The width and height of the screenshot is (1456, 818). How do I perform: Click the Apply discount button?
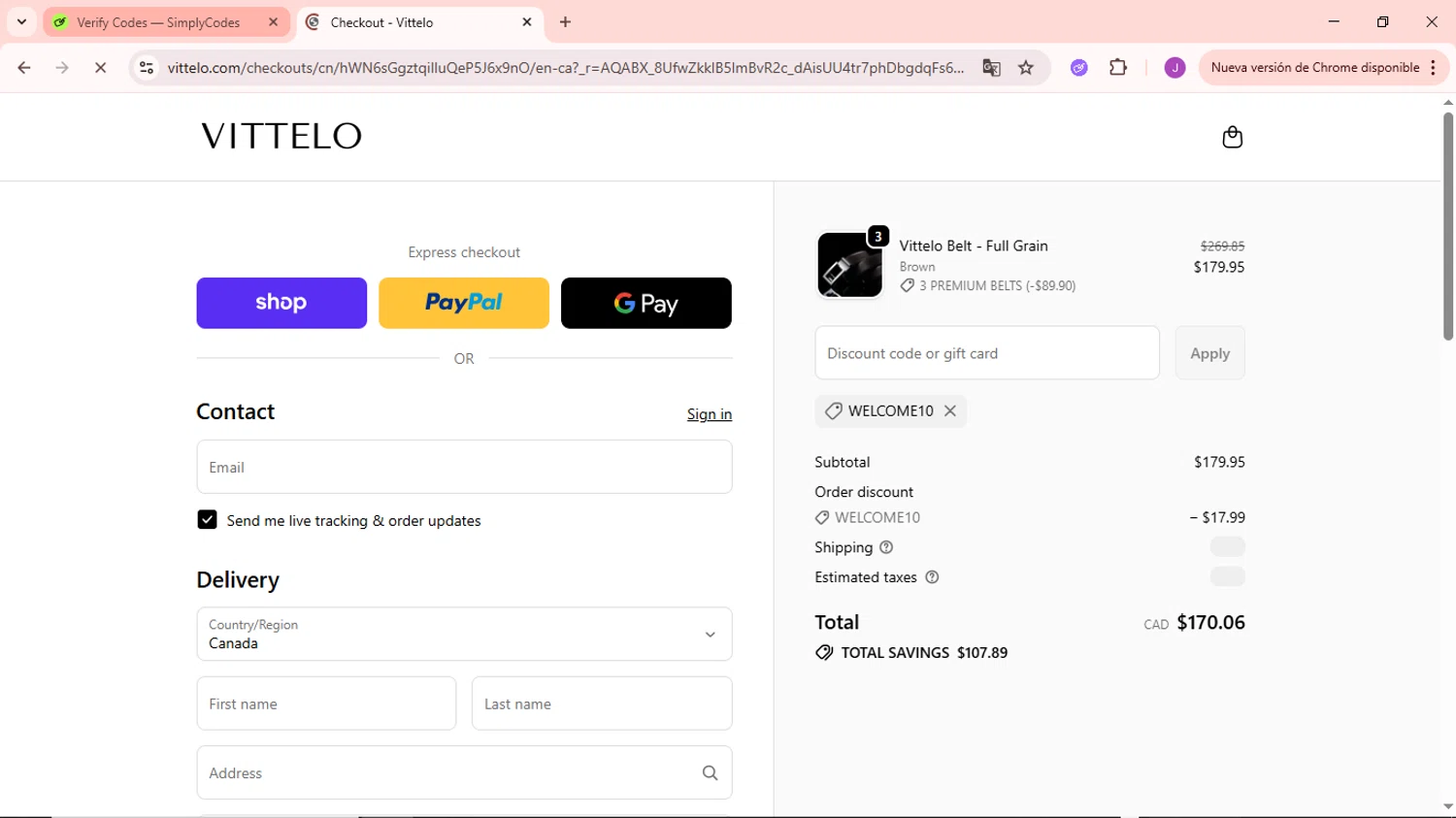click(x=1209, y=353)
